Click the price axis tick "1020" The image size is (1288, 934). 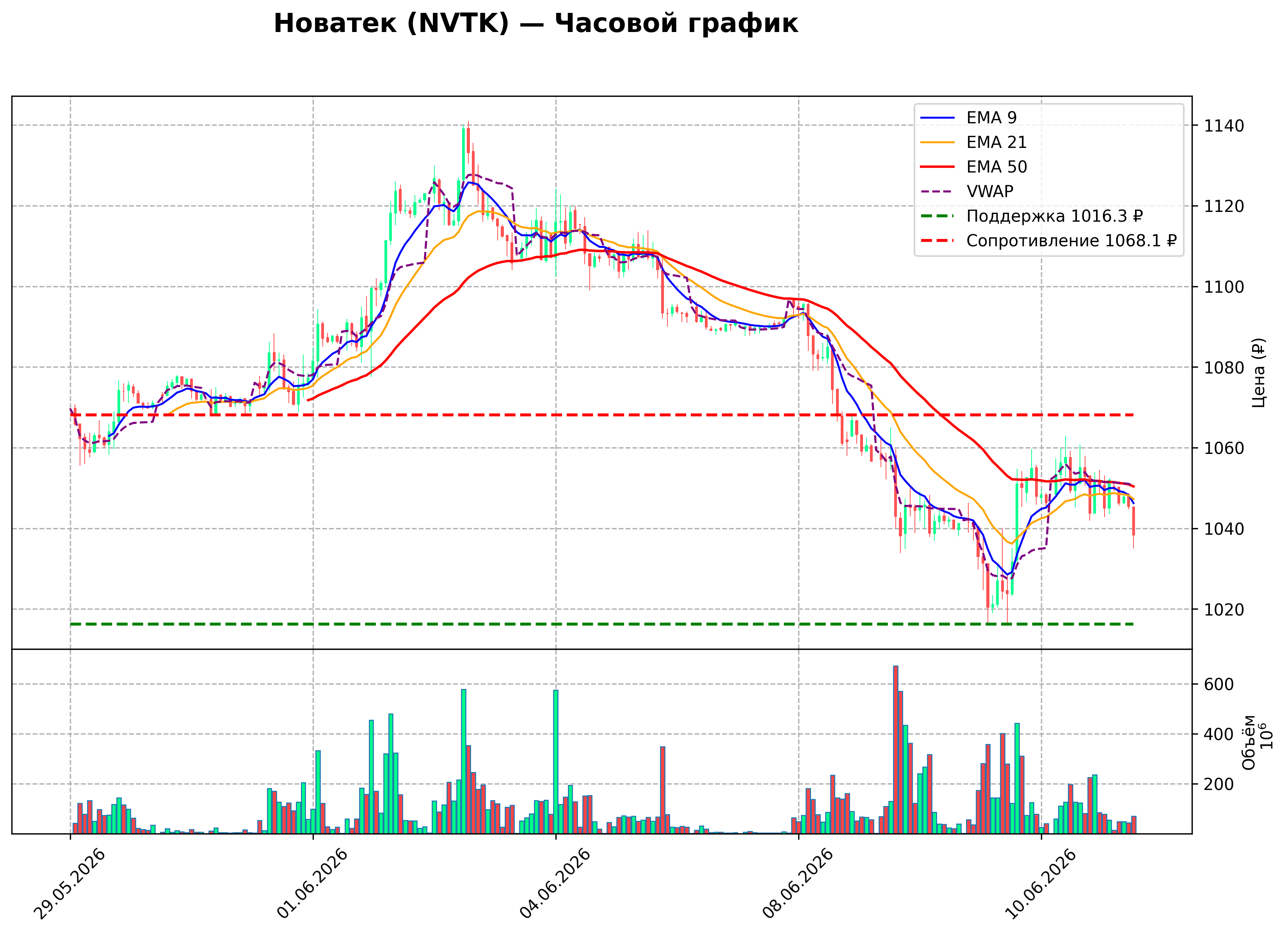[x=1224, y=609]
